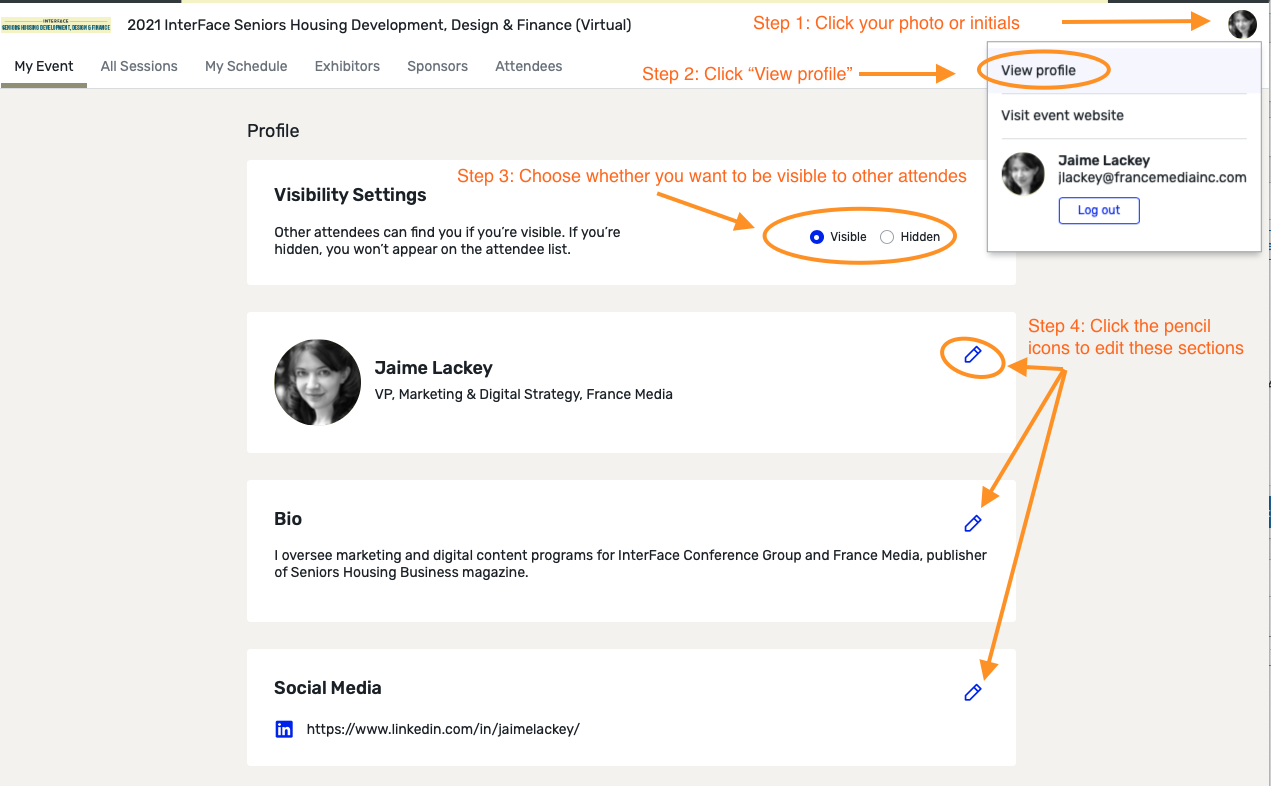
Task: Click the Log out button
Action: click(x=1099, y=210)
